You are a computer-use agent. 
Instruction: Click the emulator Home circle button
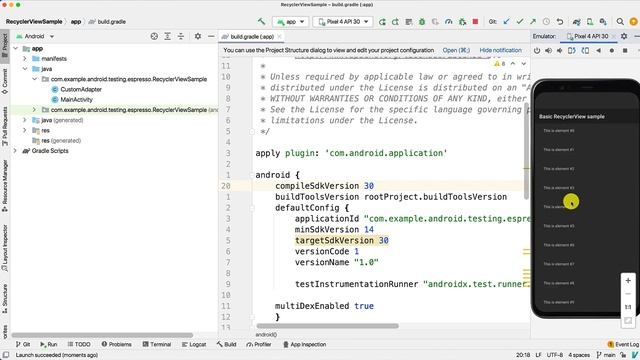(x=611, y=51)
